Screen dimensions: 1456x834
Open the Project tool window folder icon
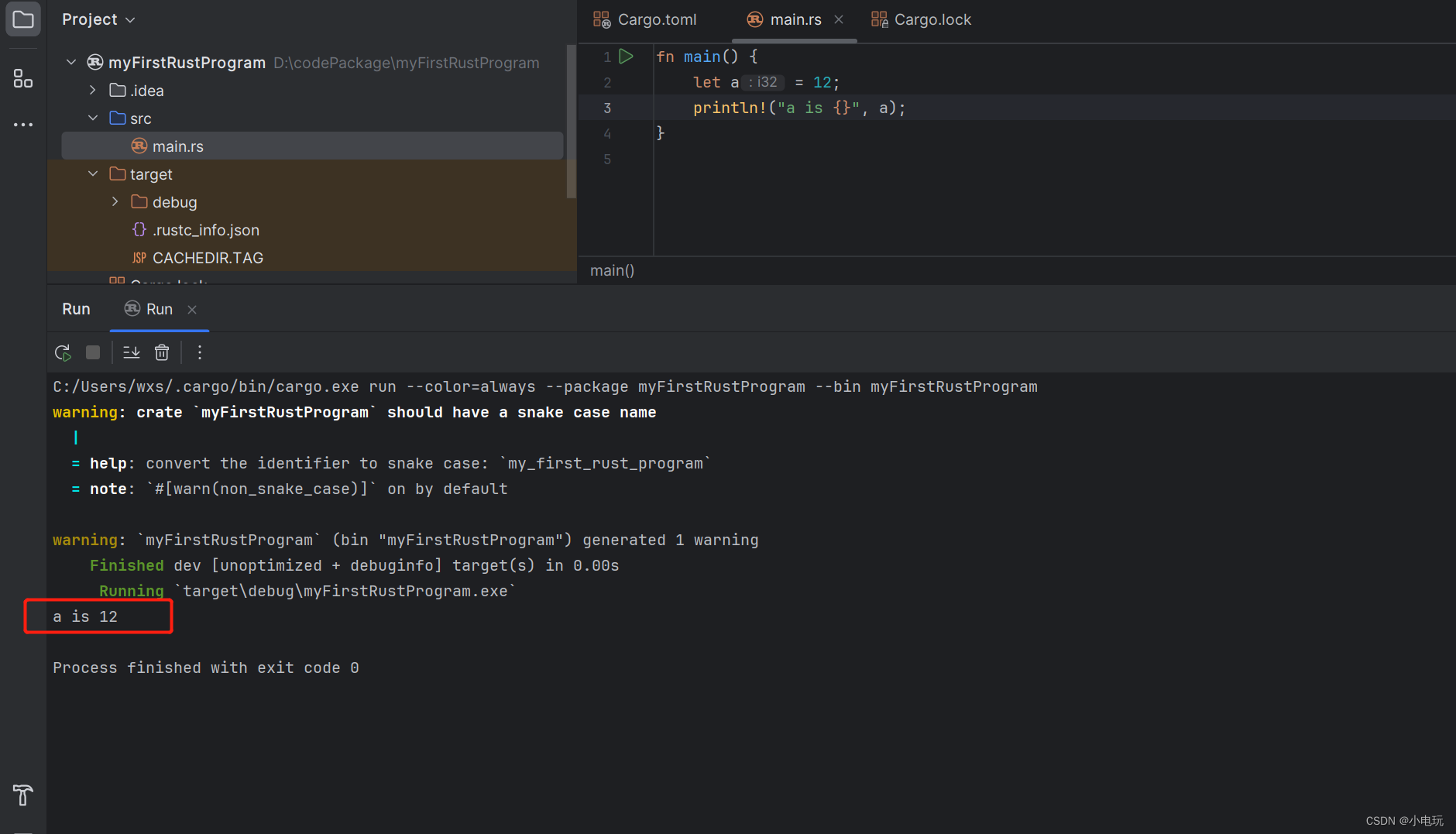pyautogui.click(x=23, y=19)
